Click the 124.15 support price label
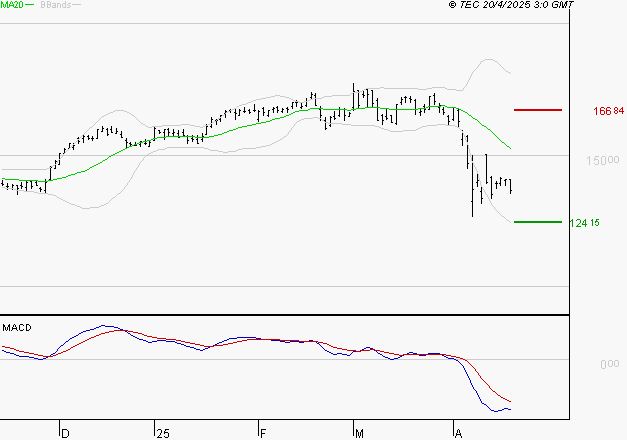This screenshot has height=440, width=627. pos(584,223)
